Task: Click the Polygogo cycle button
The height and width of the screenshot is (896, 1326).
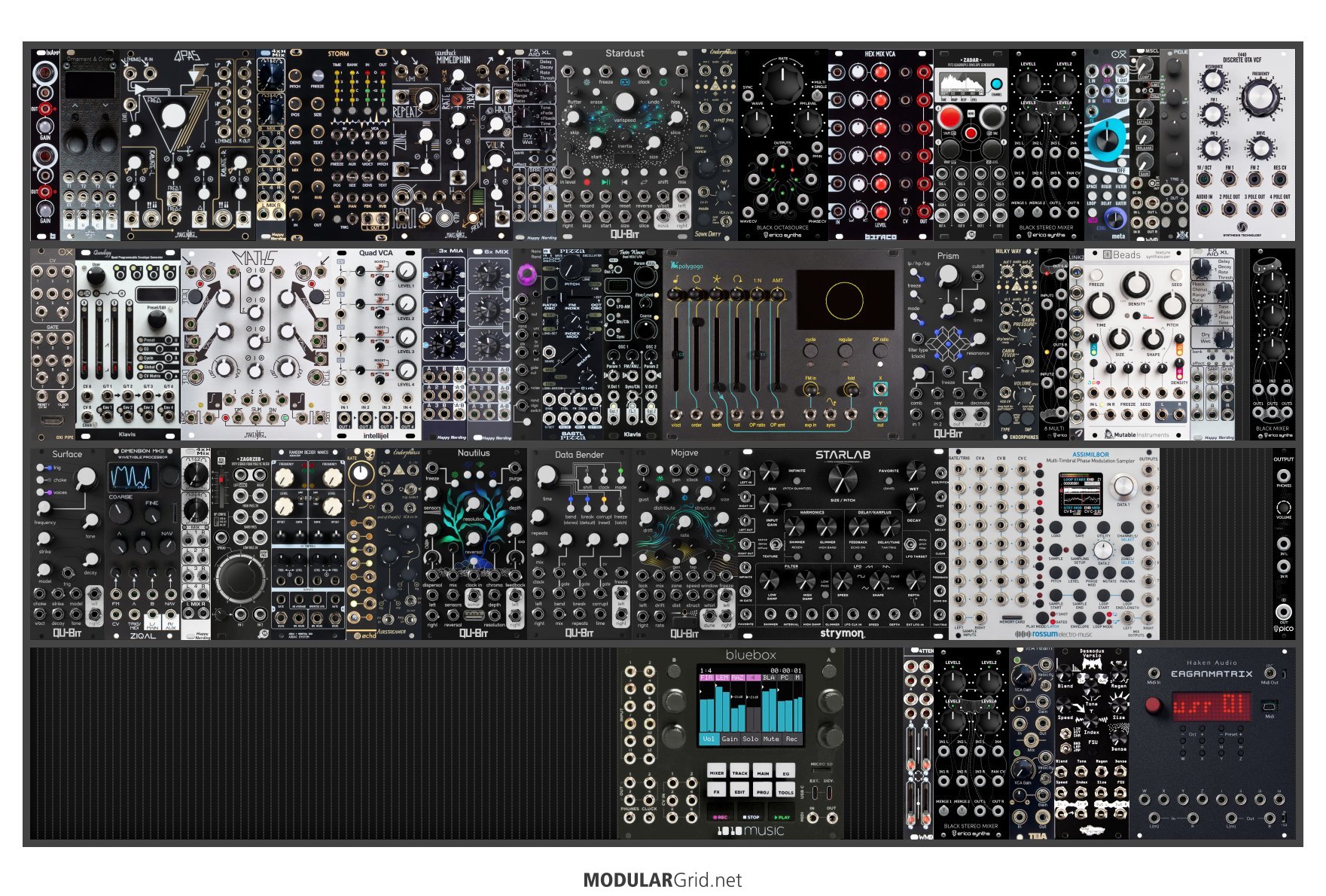Action: tap(810, 352)
